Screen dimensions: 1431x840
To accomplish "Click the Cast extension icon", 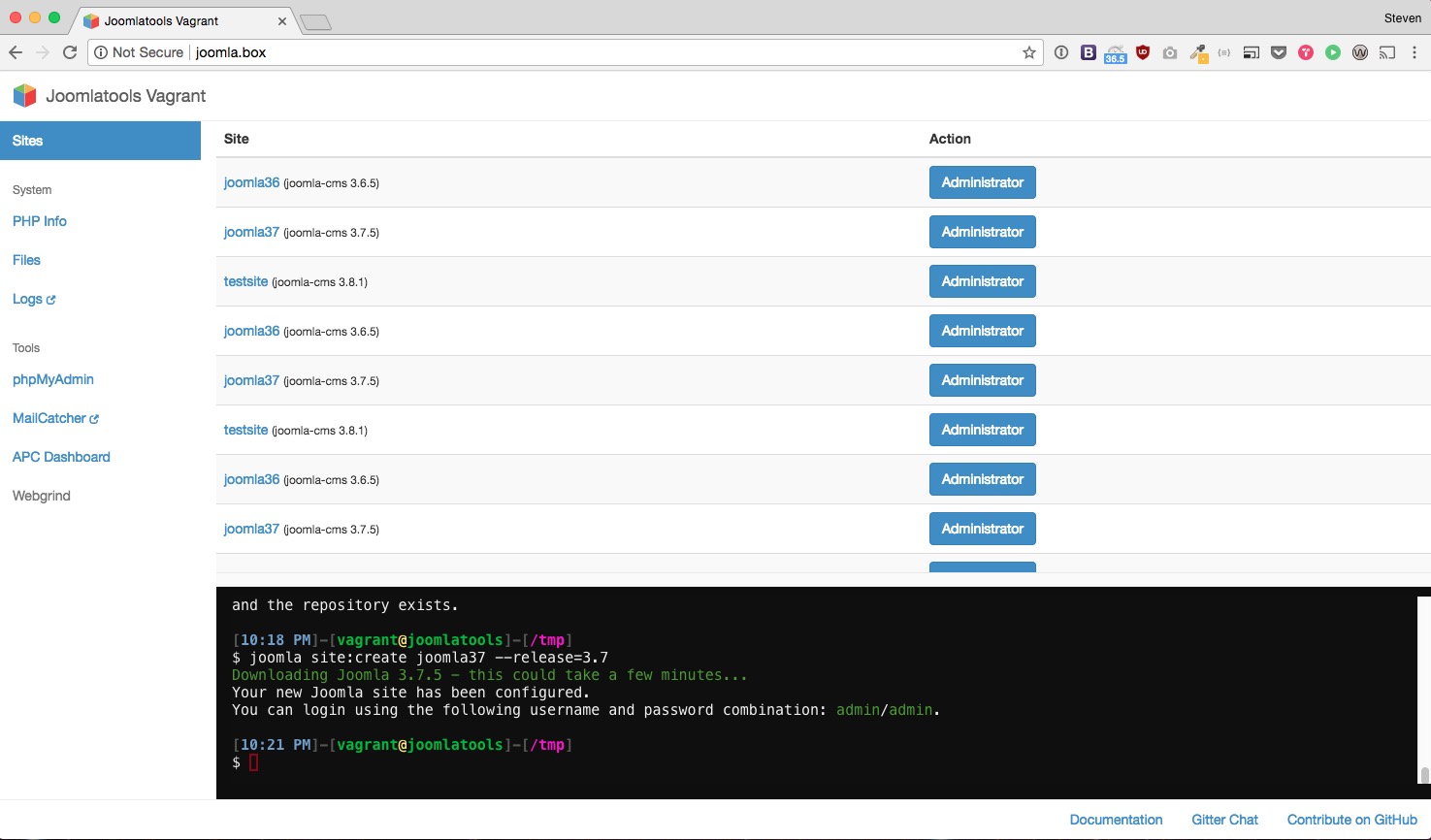I will point(1387,52).
